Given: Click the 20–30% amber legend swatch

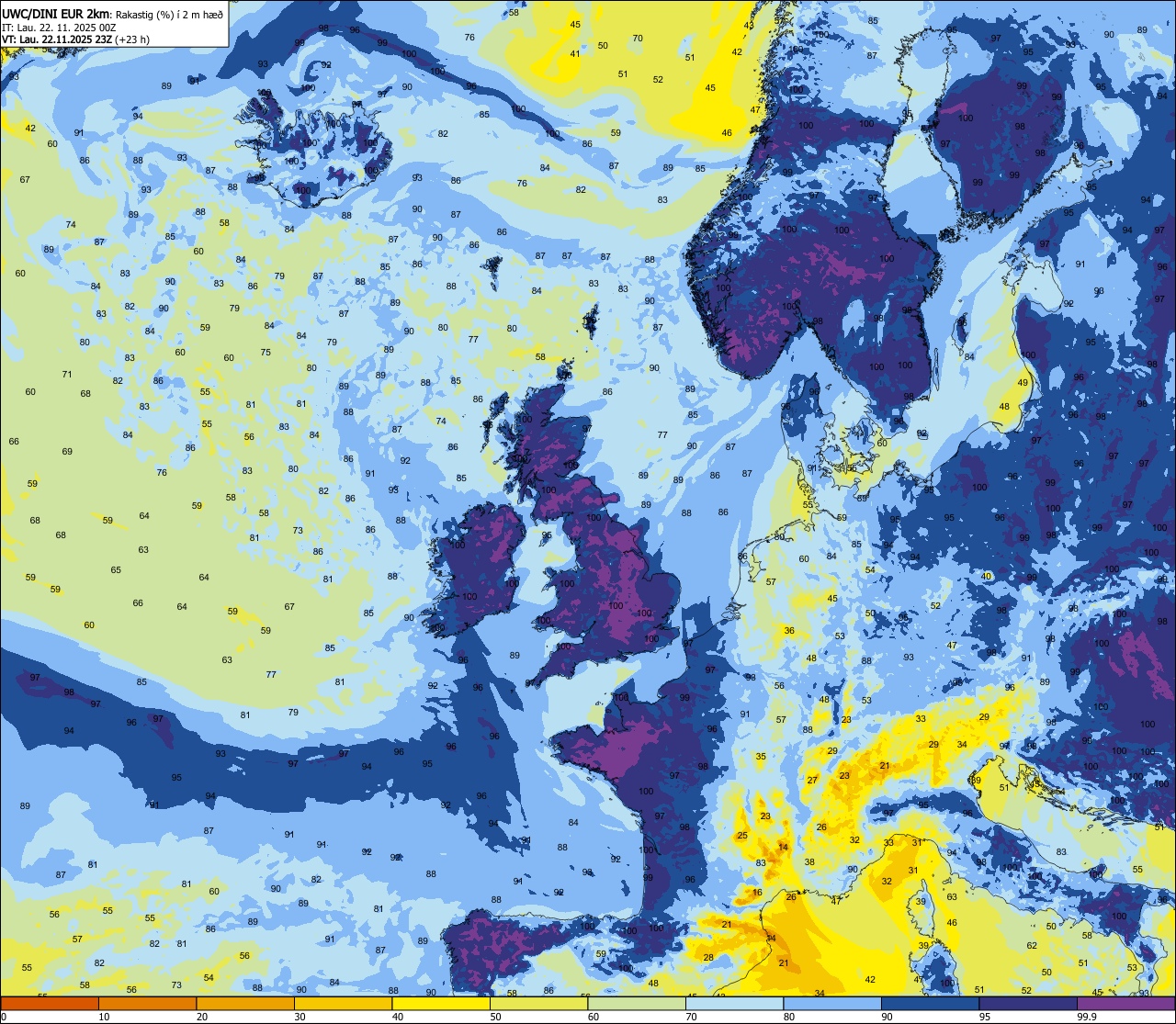Looking at the screenshot, I should [x=245, y=1003].
